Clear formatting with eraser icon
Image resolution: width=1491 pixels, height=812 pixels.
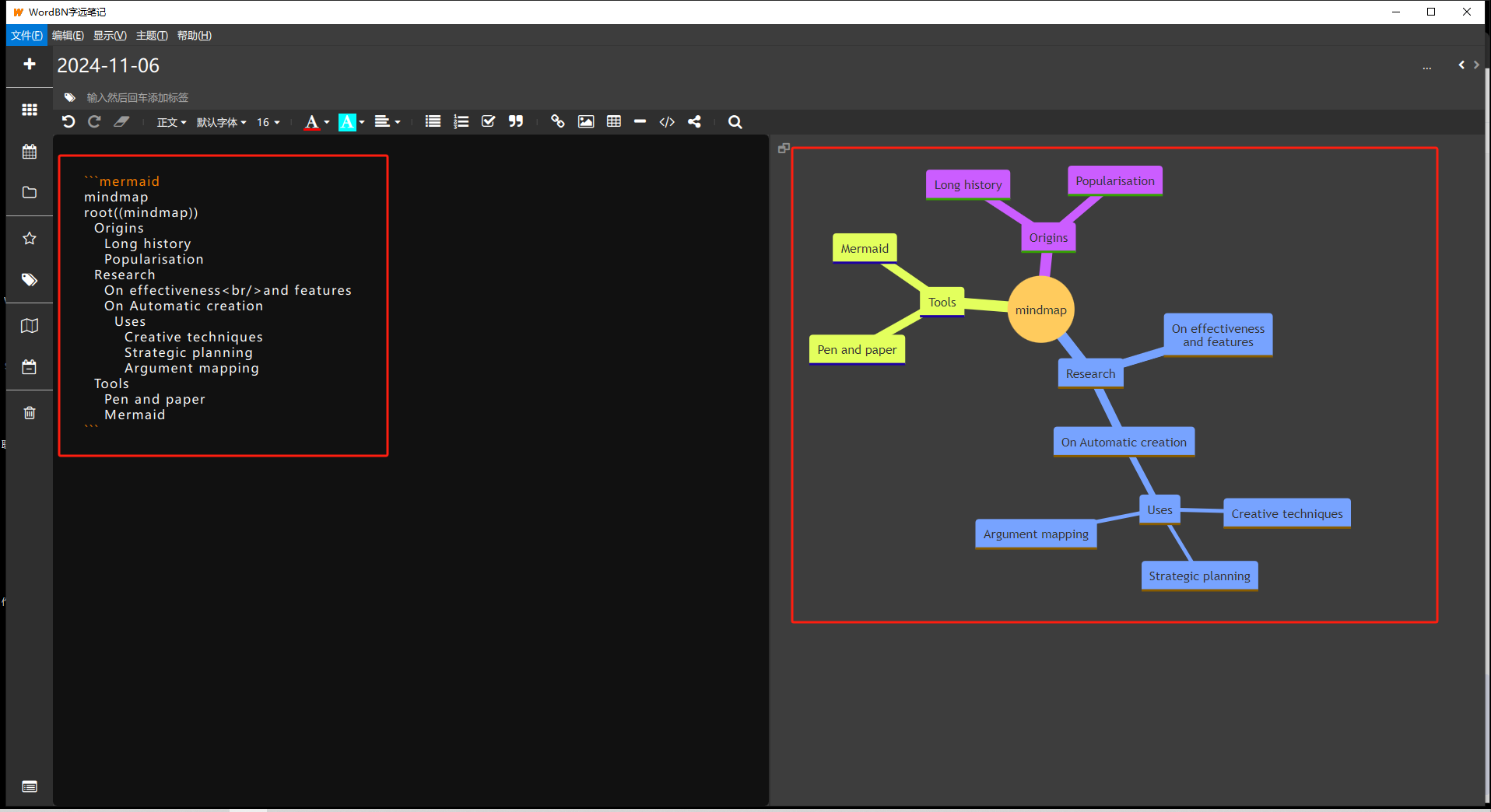point(121,121)
